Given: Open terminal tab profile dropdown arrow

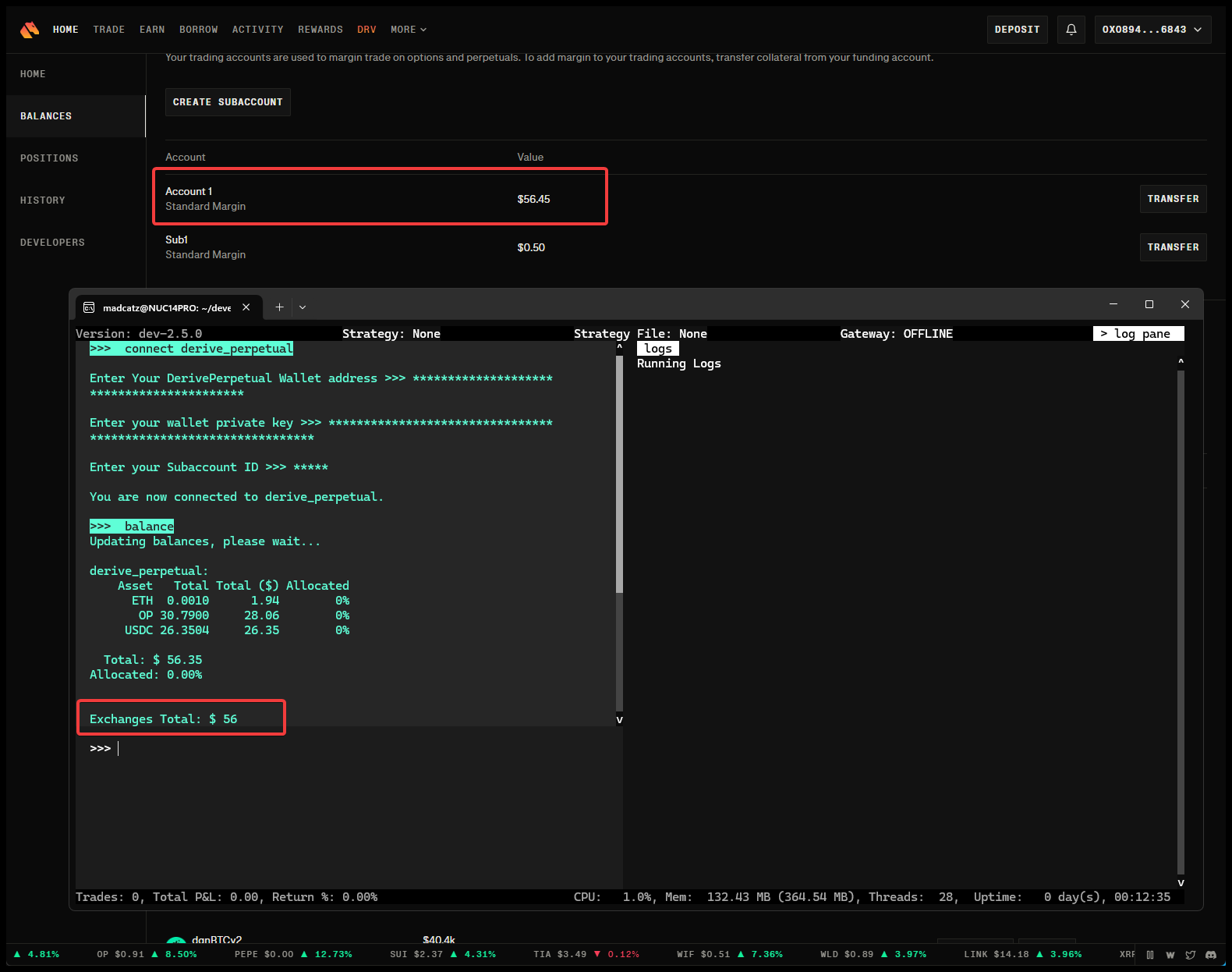Looking at the screenshot, I should (303, 307).
